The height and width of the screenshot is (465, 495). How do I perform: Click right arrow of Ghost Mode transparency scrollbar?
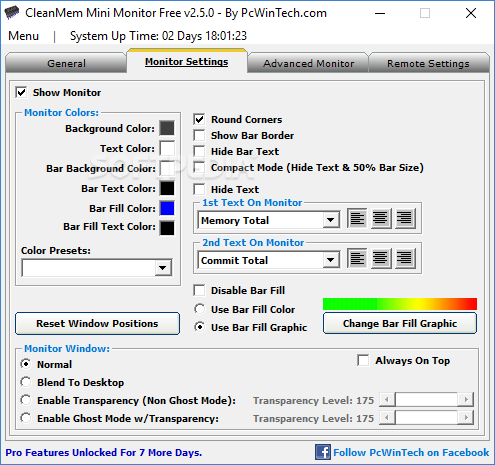[466, 417]
